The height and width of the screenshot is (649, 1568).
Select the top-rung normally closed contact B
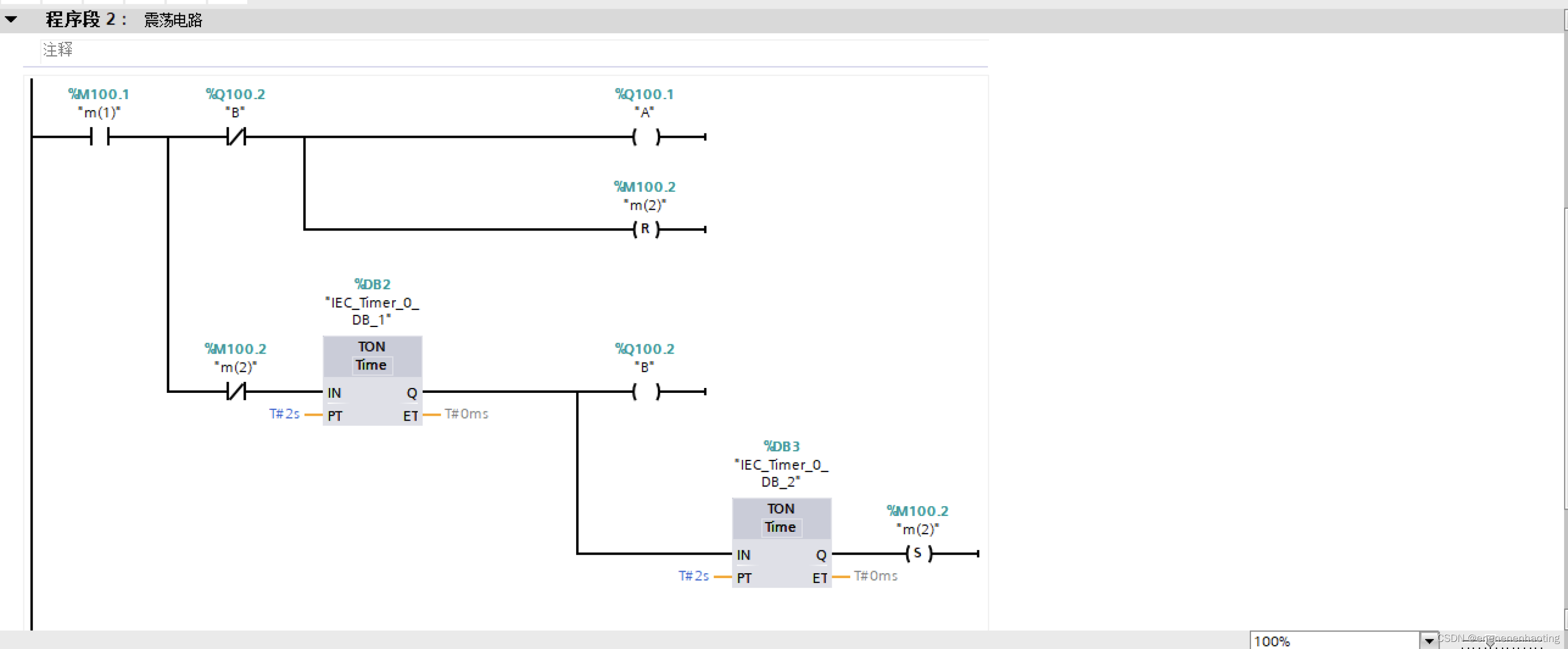click(x=236, y=136)
